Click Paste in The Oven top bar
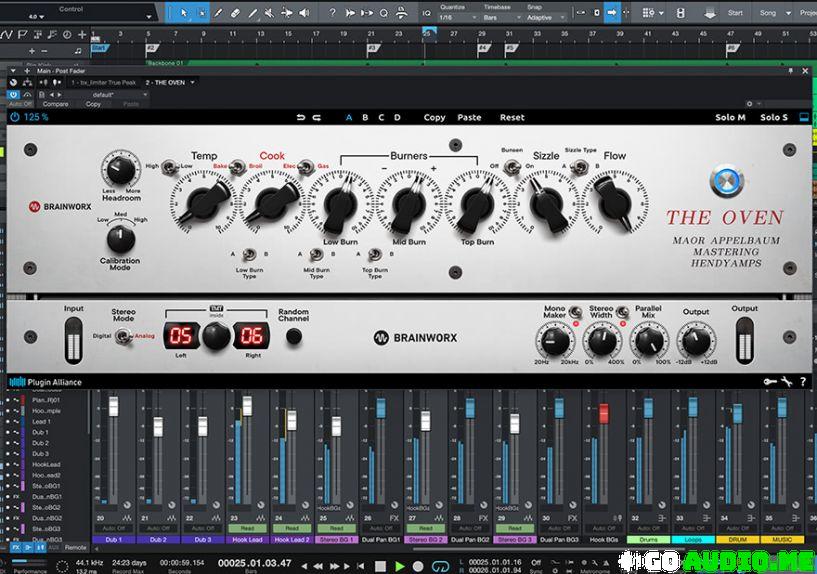The width and height of the screenshot is (817, 574). [x=469, y=118]
